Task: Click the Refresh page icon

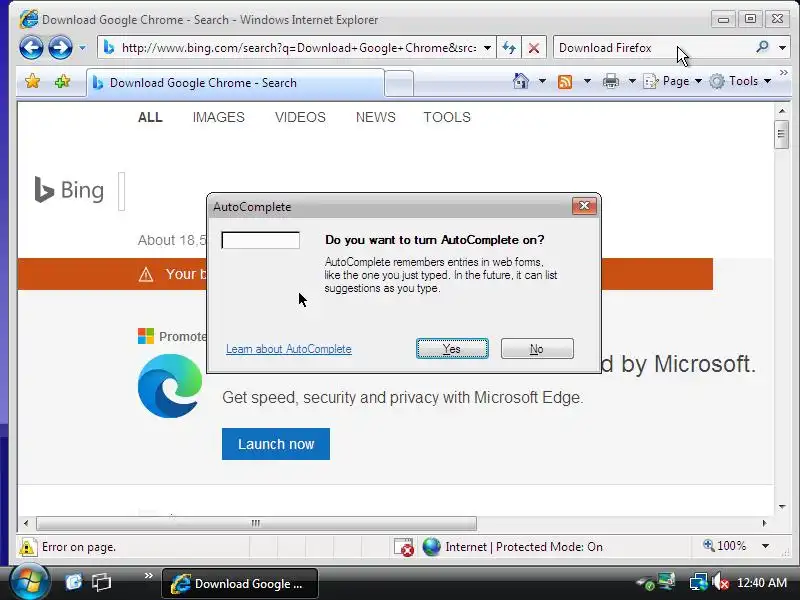Action: pos(509,48)
